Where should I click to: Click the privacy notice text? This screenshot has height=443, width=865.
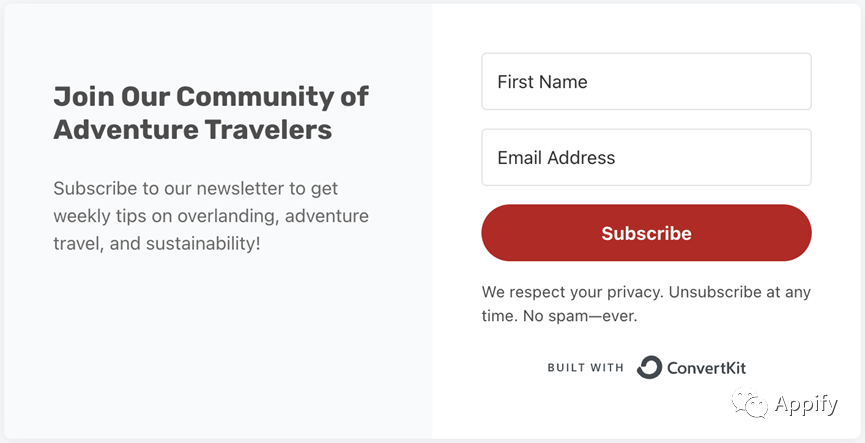[x=646, y=304]
